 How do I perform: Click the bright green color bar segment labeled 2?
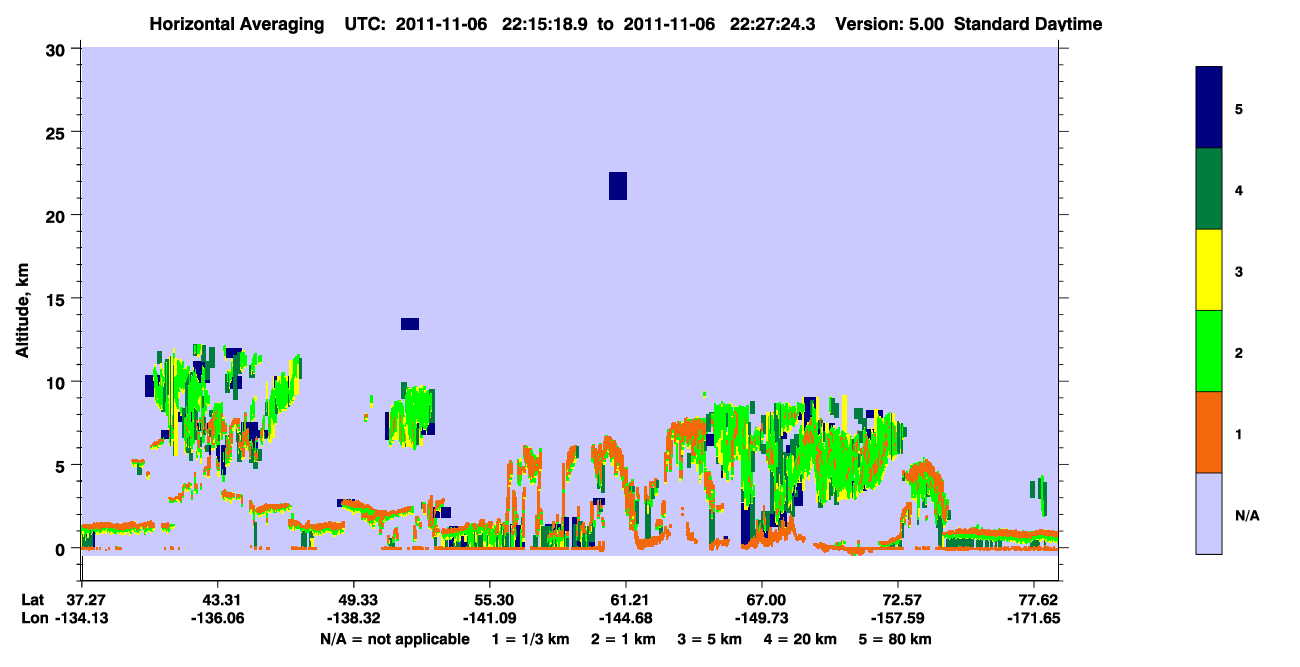(x=1208, y=351)
